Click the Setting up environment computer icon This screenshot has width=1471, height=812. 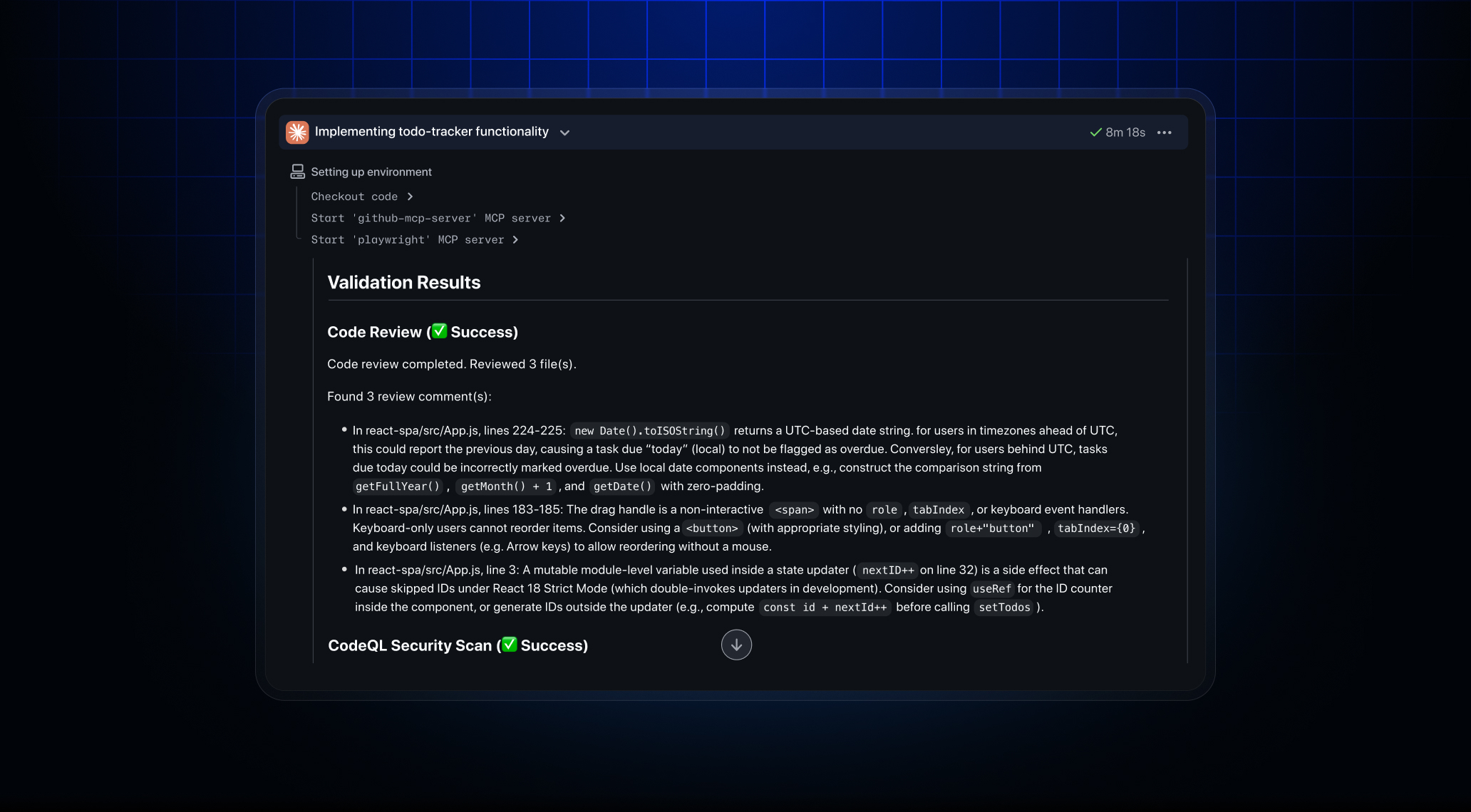[x=298, y=172]
